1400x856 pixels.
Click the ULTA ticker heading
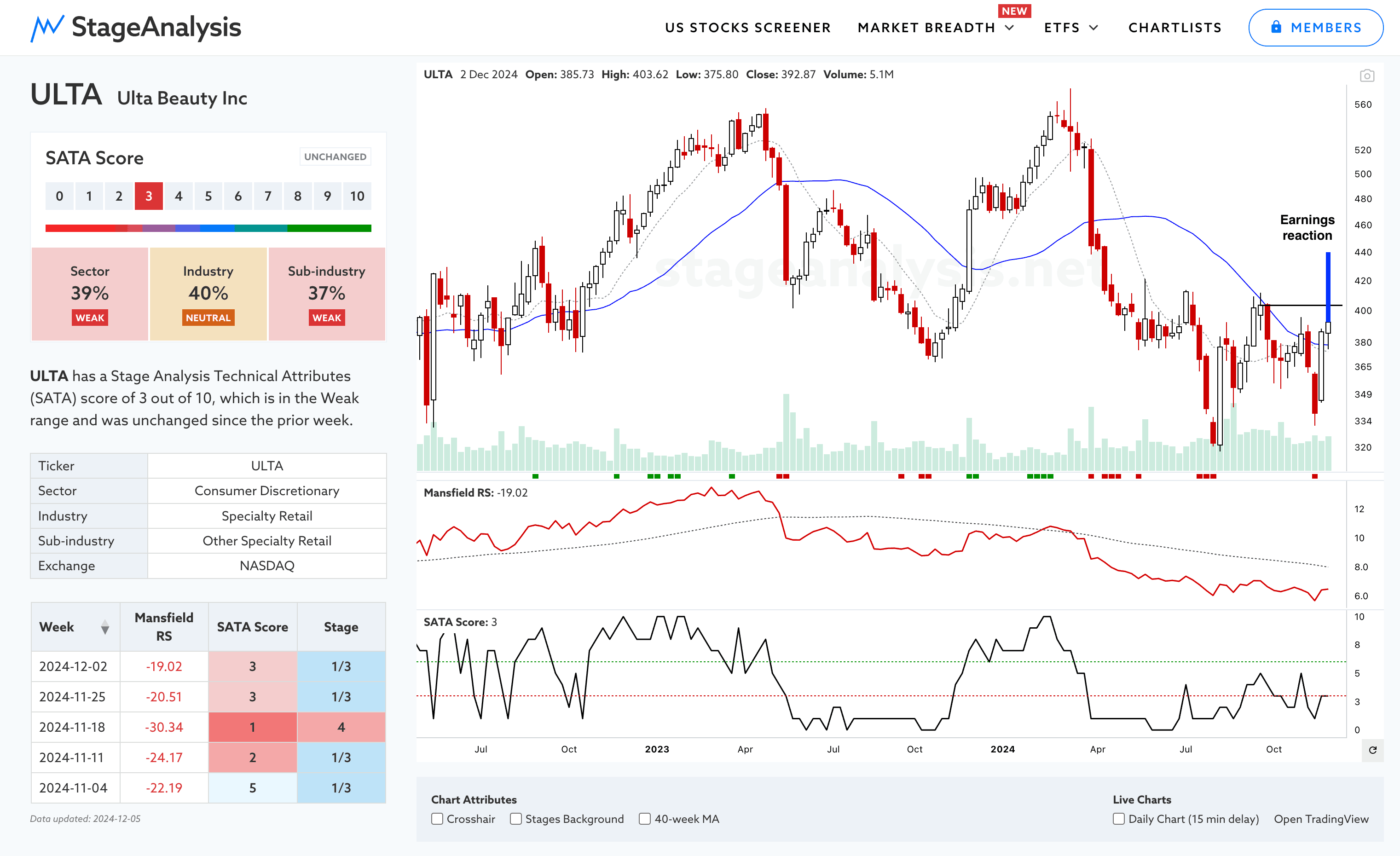(x=66, y=94)
